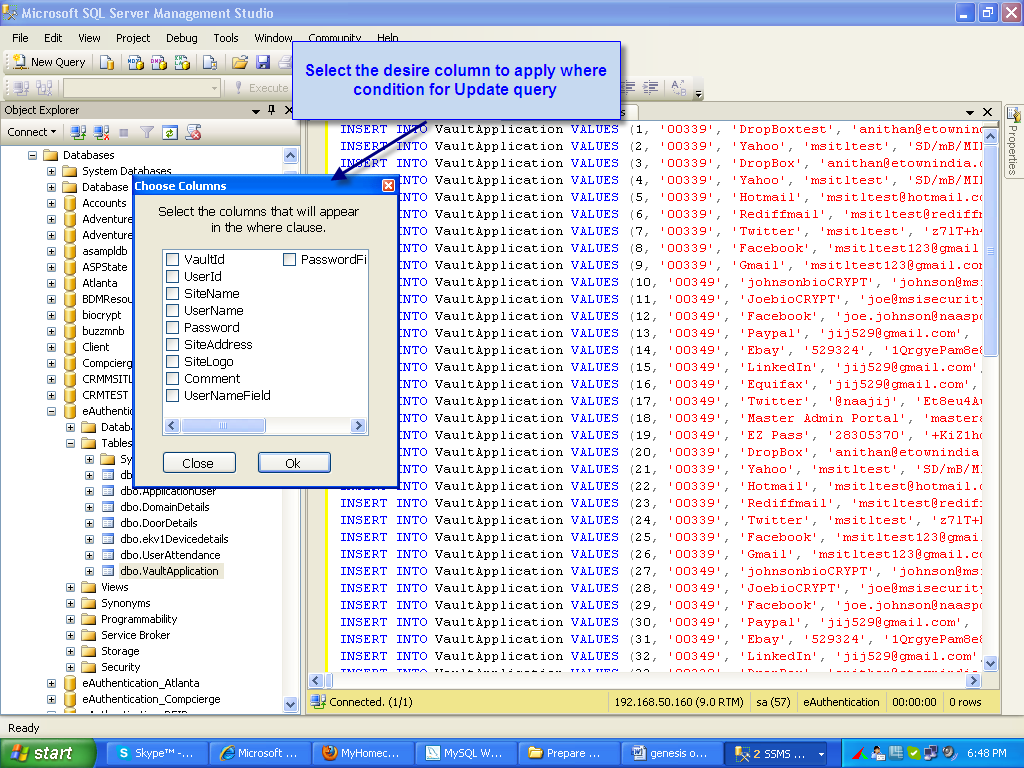
Task: Click the Refresh icon in Object Explorer
Action: (170, 133)
